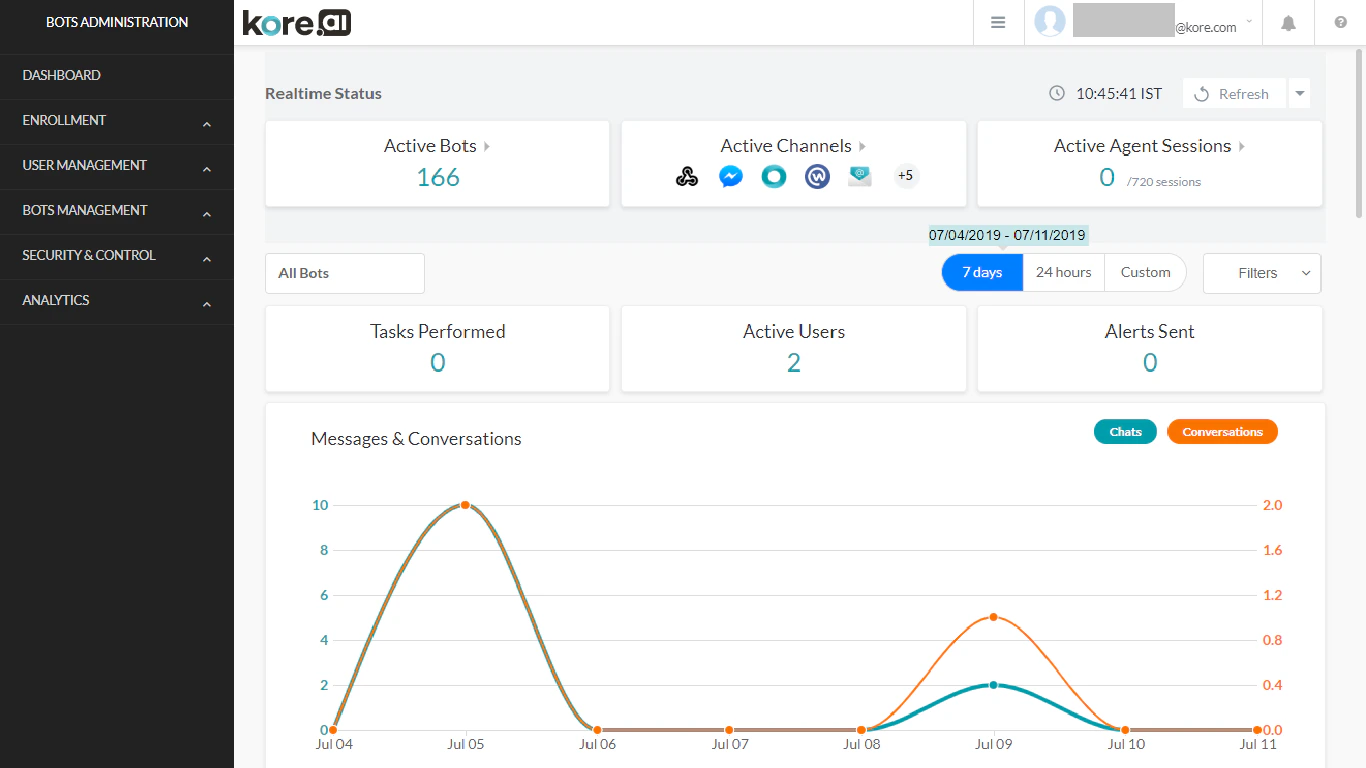This screenshot has height=768, width=1366.
Task: Click the Refresh button
Action: tap(1234, 93)
